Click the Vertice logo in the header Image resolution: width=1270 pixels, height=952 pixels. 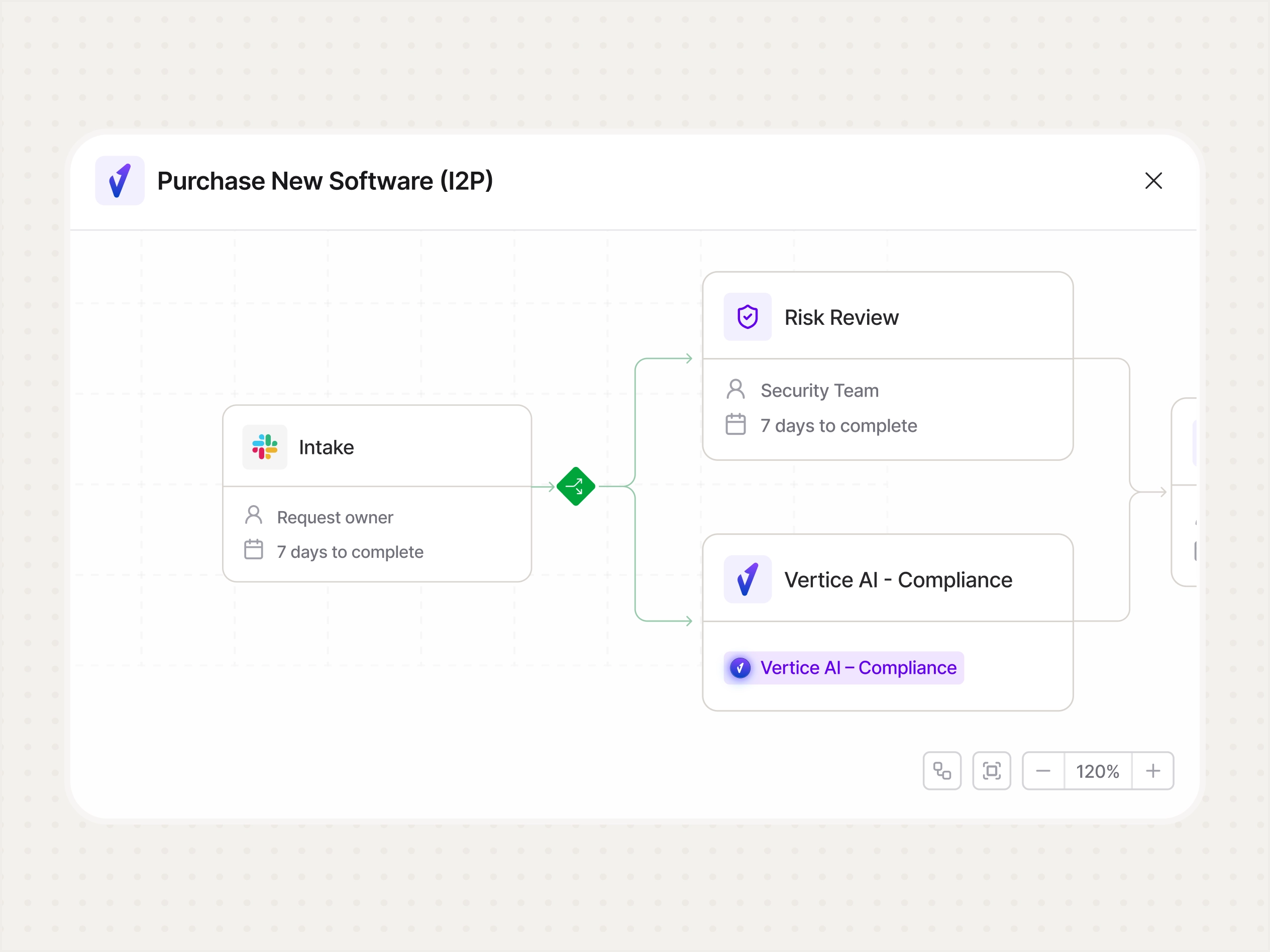click(120, 181)
